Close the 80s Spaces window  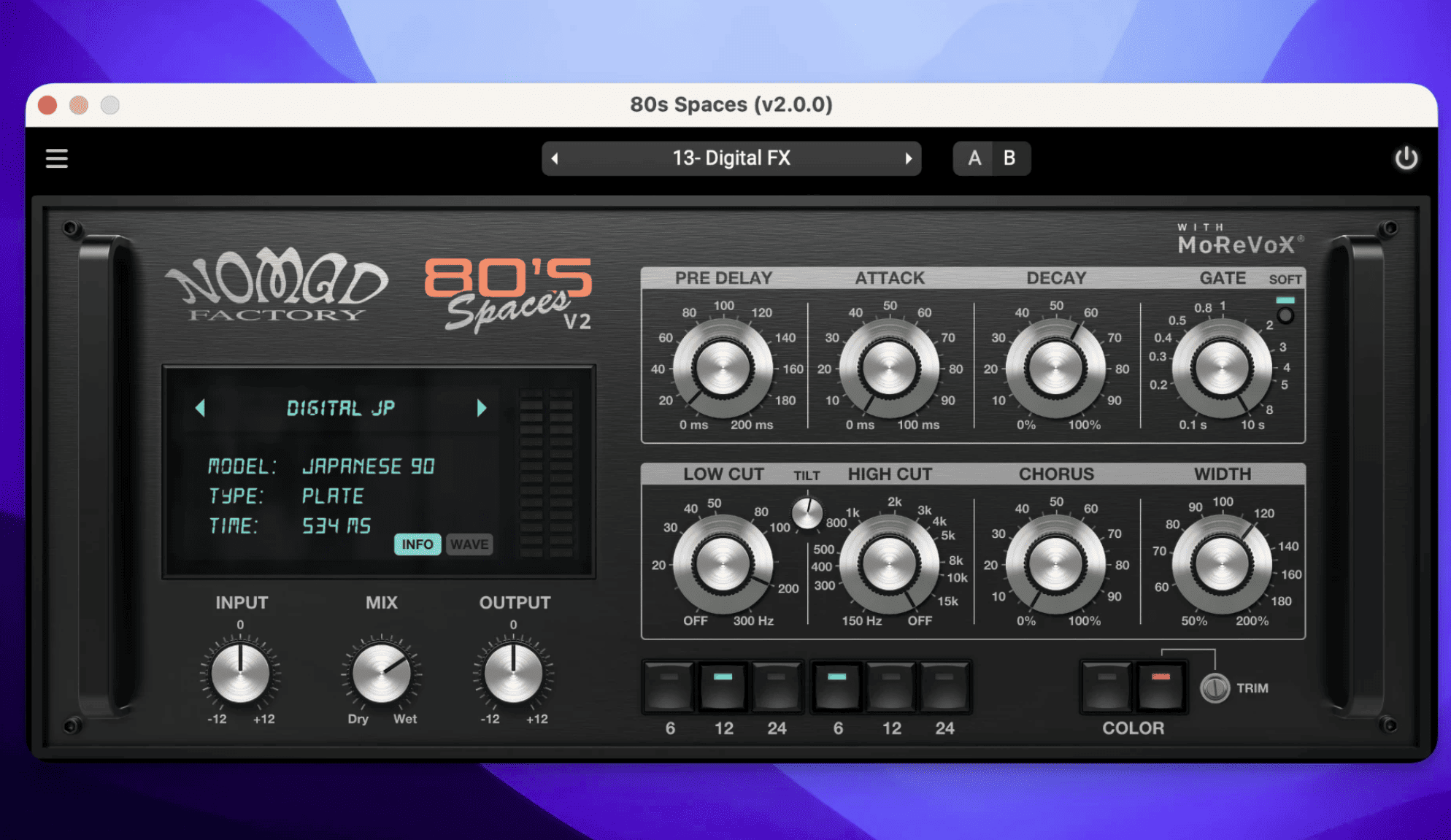point(47,105)
